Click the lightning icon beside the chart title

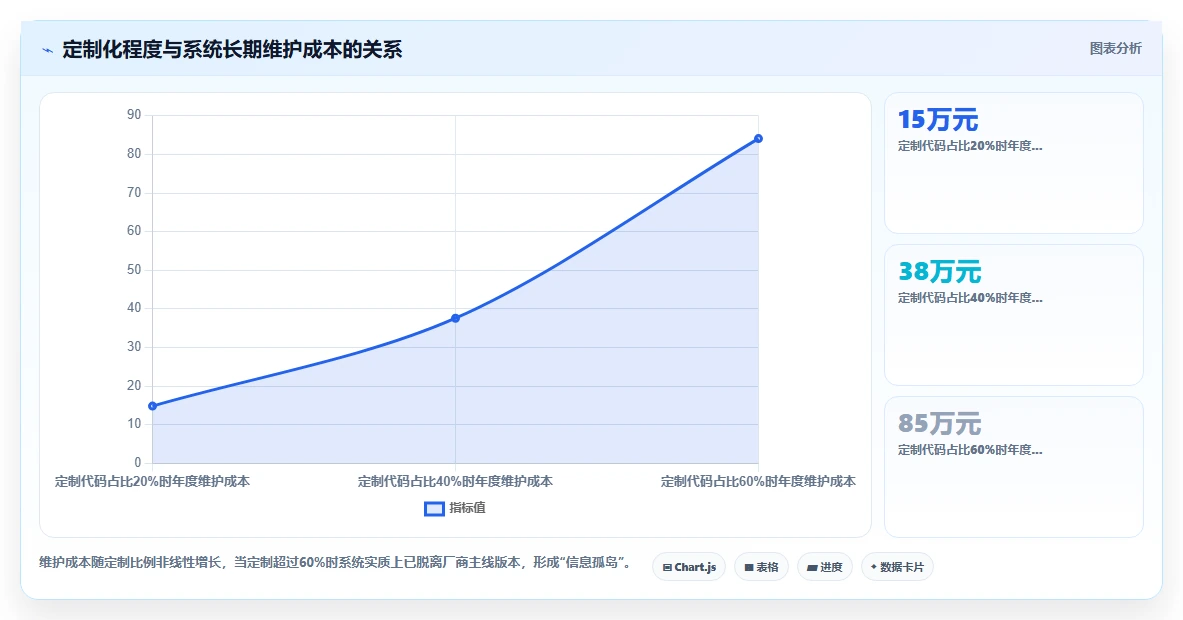pos(48,51)
